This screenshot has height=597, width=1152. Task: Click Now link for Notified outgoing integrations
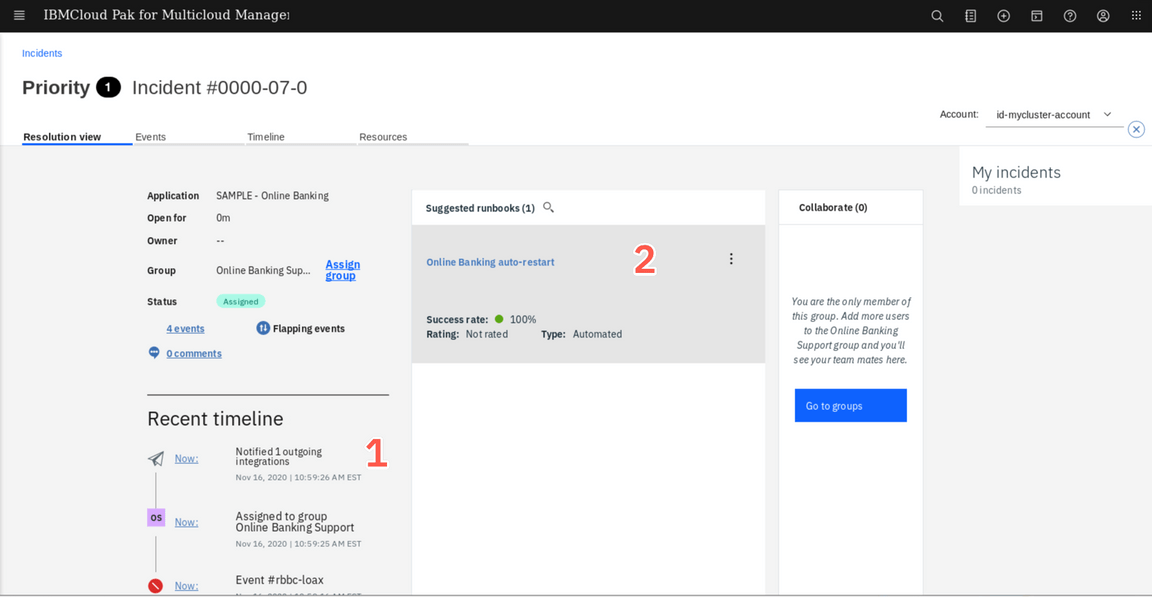point(186,458)
